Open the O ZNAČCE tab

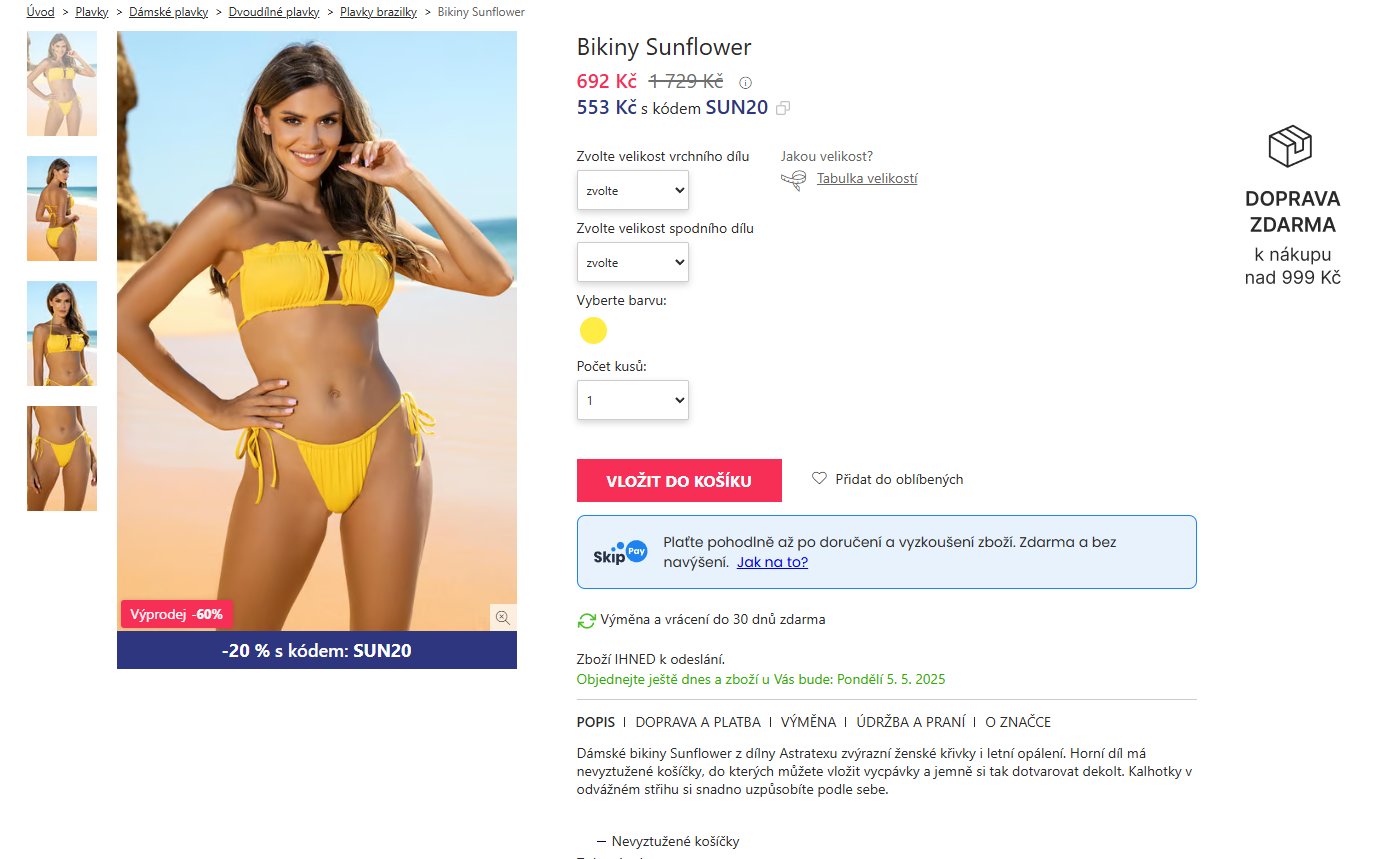click(1018, 722)
